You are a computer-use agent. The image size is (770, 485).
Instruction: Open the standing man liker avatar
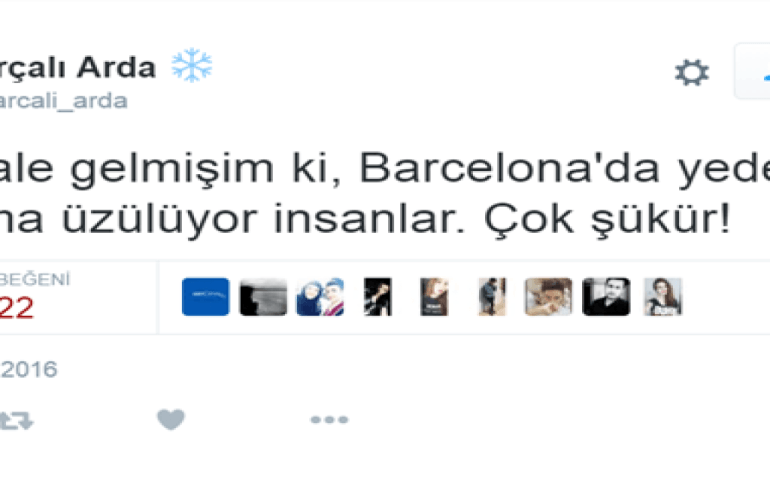pos(492,296)
